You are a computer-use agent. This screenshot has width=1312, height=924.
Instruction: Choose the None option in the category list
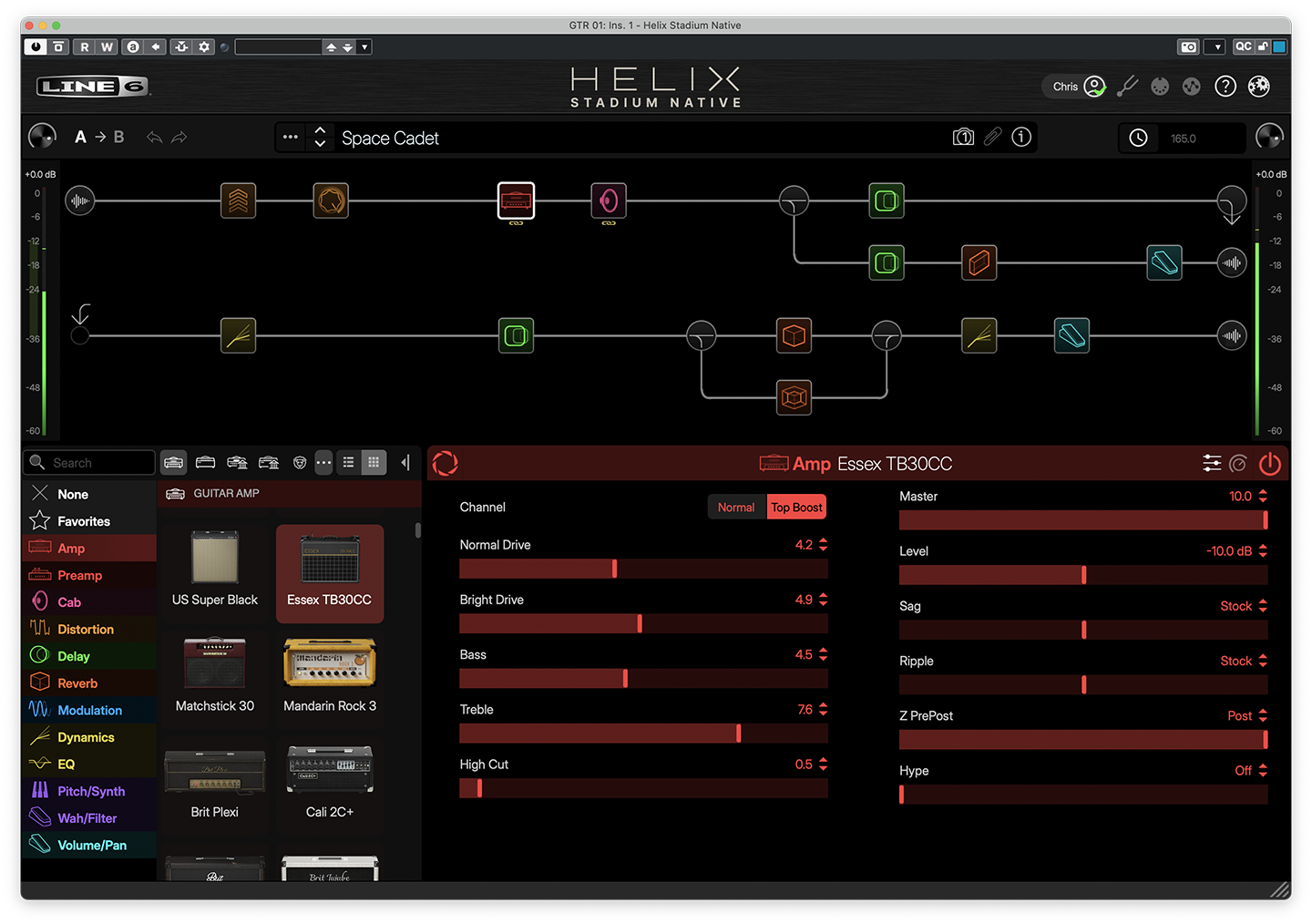(88, 494)
